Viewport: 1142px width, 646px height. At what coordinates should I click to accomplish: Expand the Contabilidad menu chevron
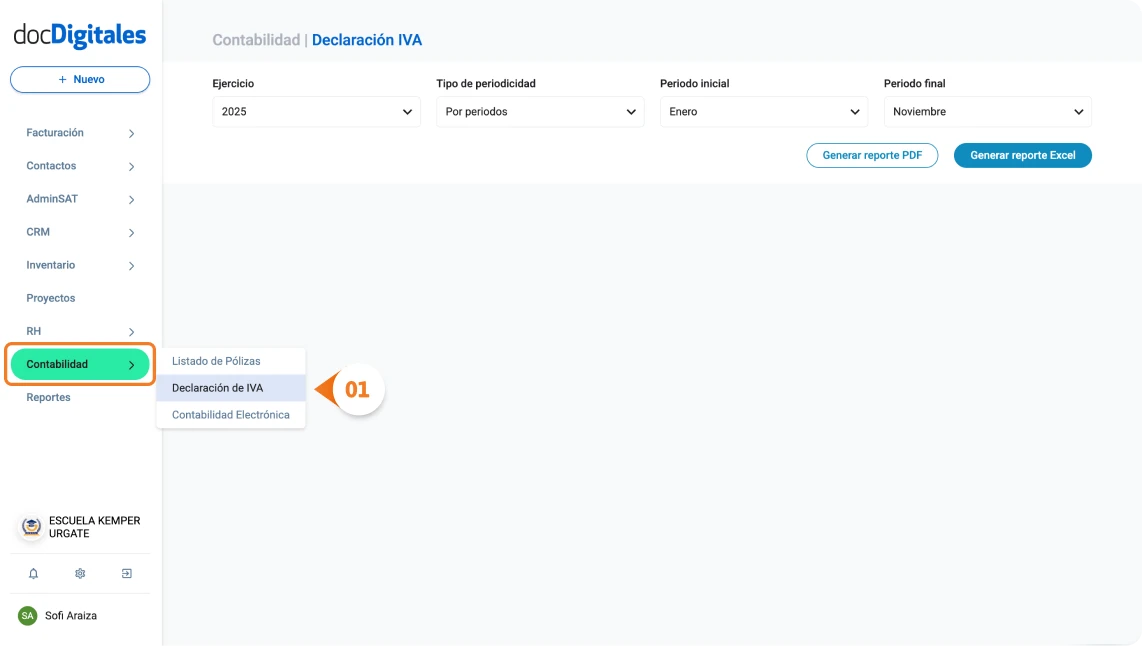(x=131, y=364)
